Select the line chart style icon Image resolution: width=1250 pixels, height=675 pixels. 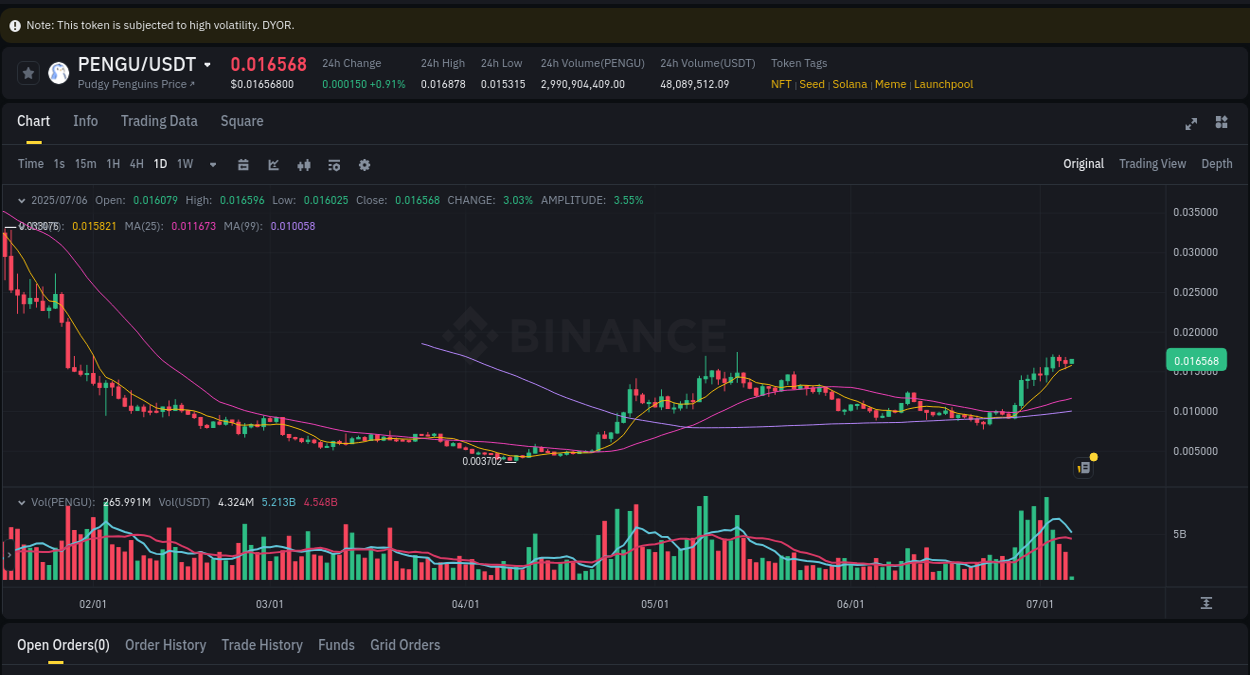[273, 164]
